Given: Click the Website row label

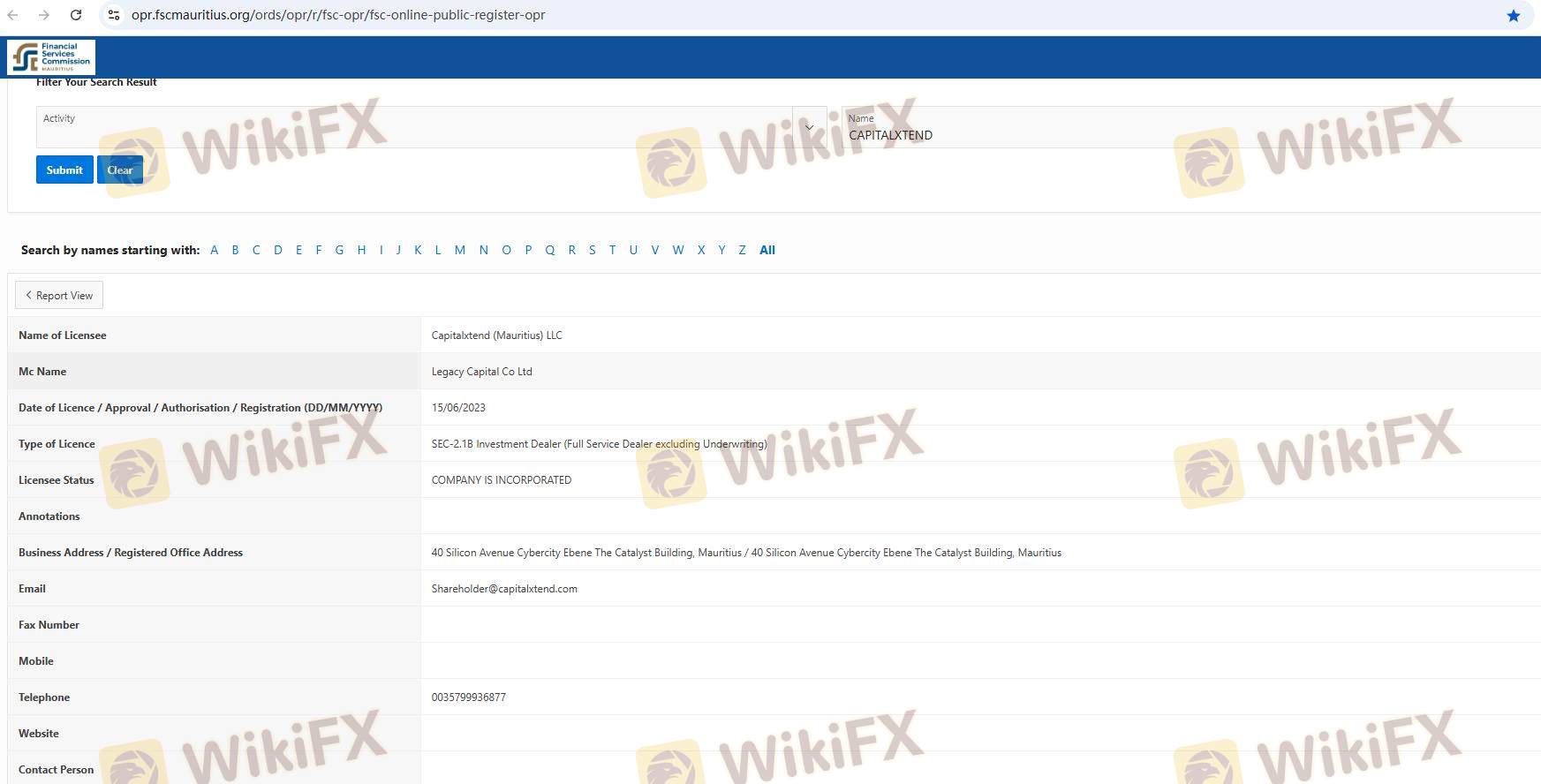Looking at the screenshot, I should coord(39,734).
